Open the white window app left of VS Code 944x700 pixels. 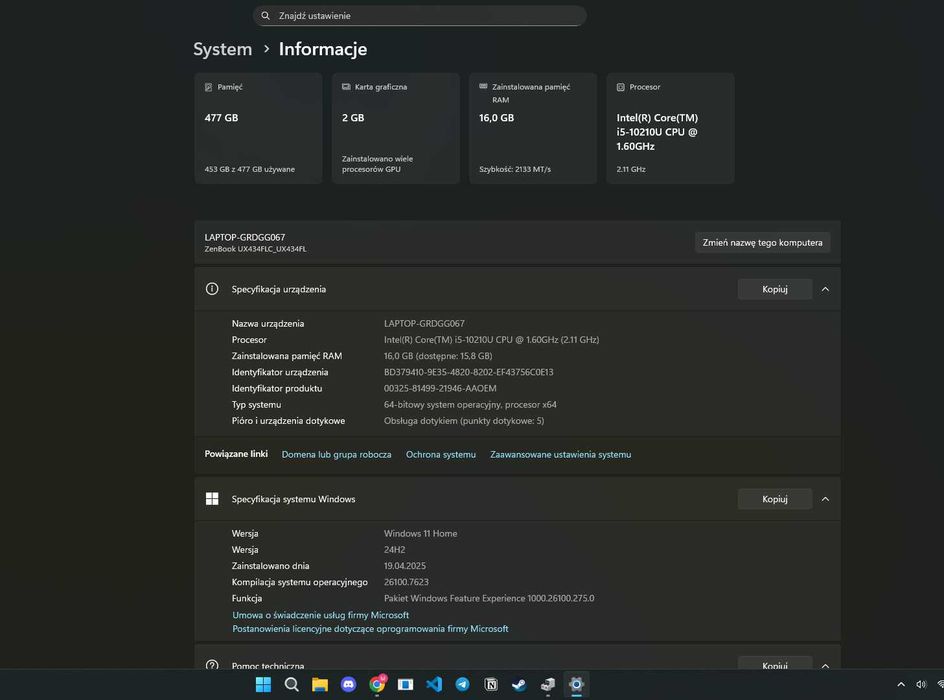[x=406, y=684]
